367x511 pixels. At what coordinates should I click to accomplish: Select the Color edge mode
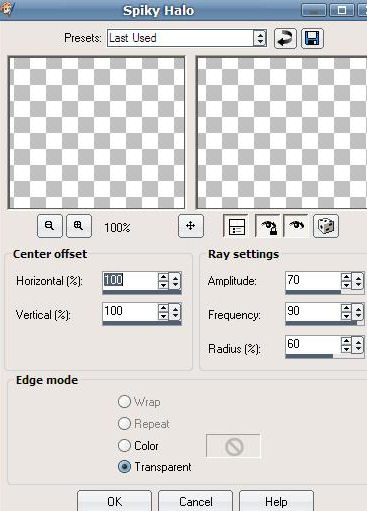[x=138, y=446]
